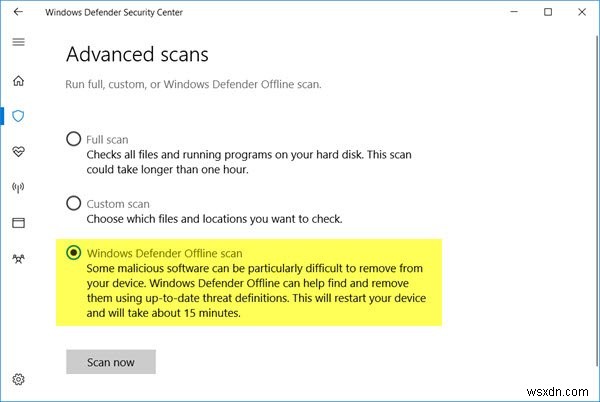Expand the hamburger navigation menu
Screen dimensions: 600x402
coord(18,44)
